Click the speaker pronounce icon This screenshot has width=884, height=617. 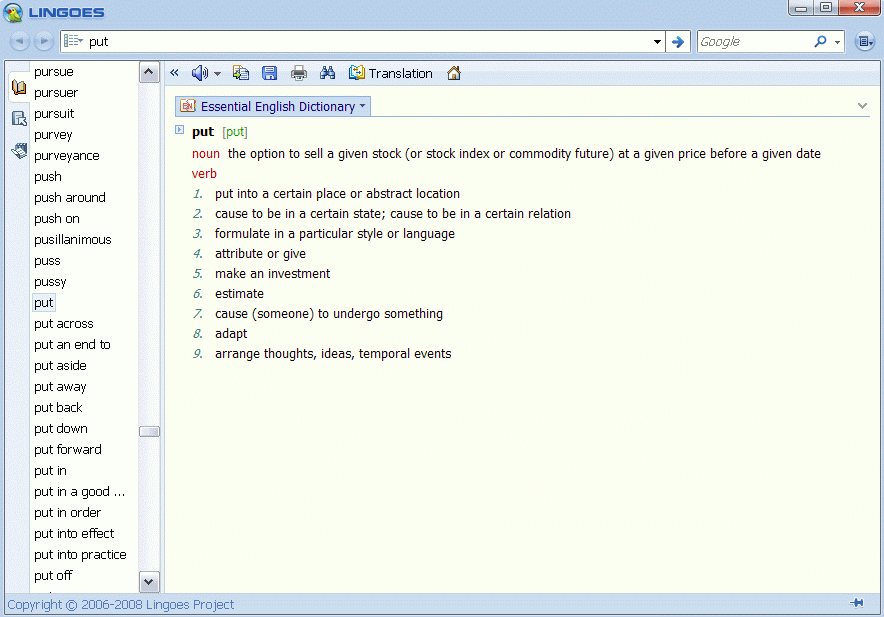pyautogui.click(x=199, y=73)
